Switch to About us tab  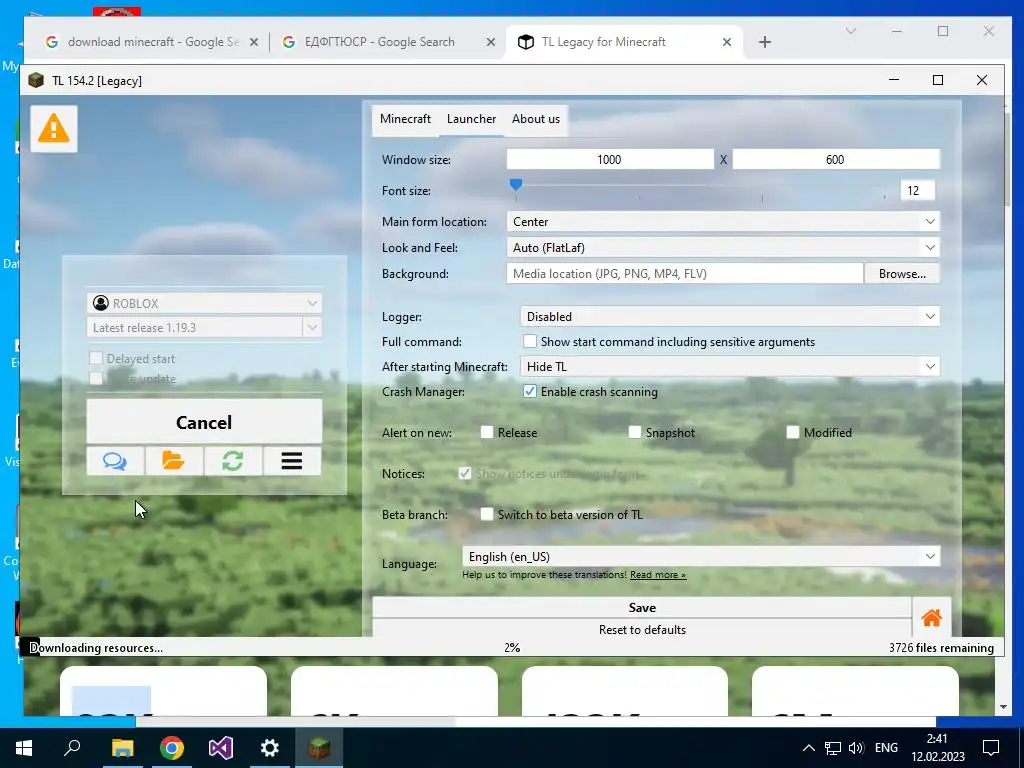536,119
